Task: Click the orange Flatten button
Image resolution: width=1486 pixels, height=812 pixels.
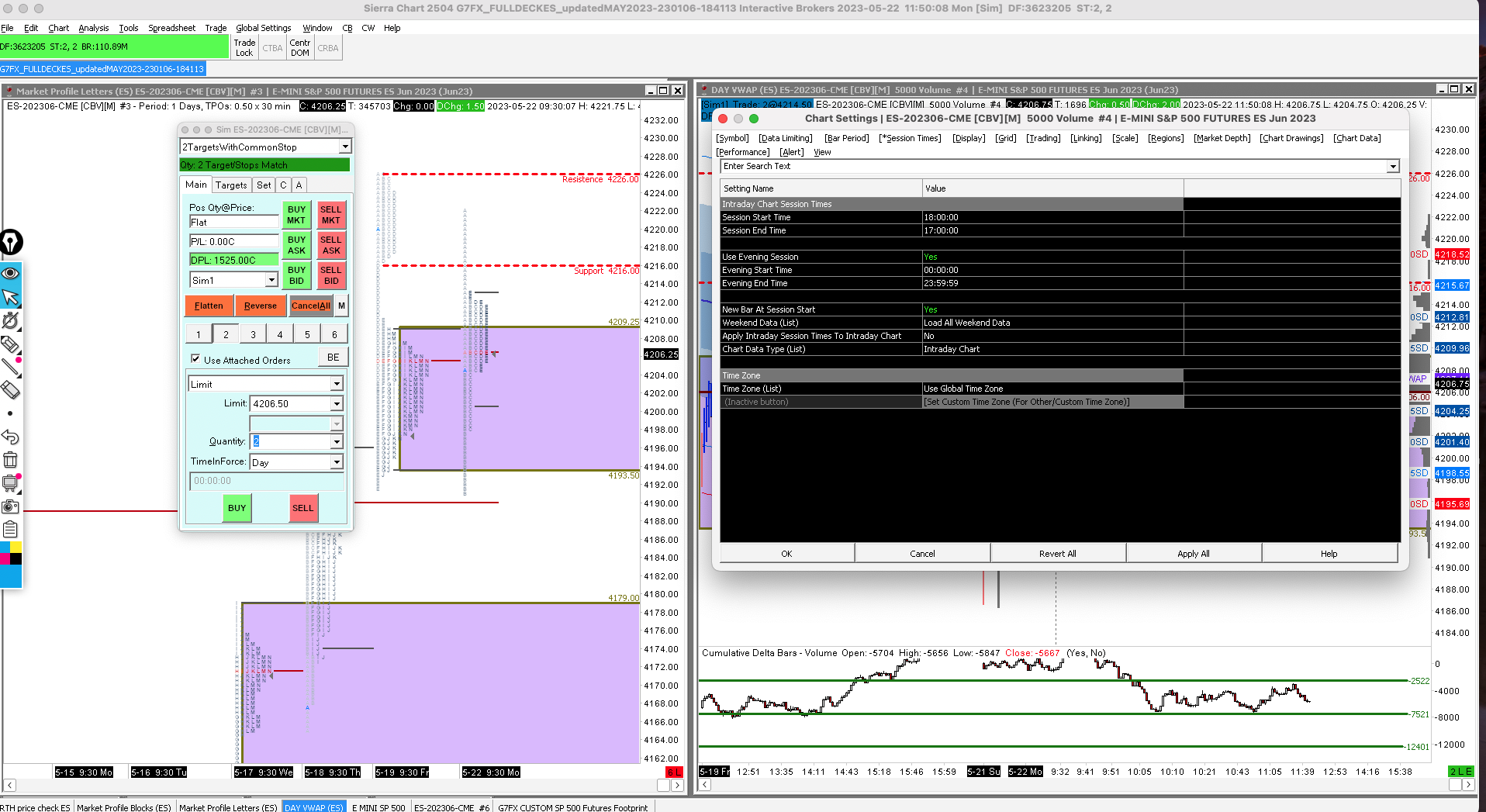Action: [x=209, y=306]
